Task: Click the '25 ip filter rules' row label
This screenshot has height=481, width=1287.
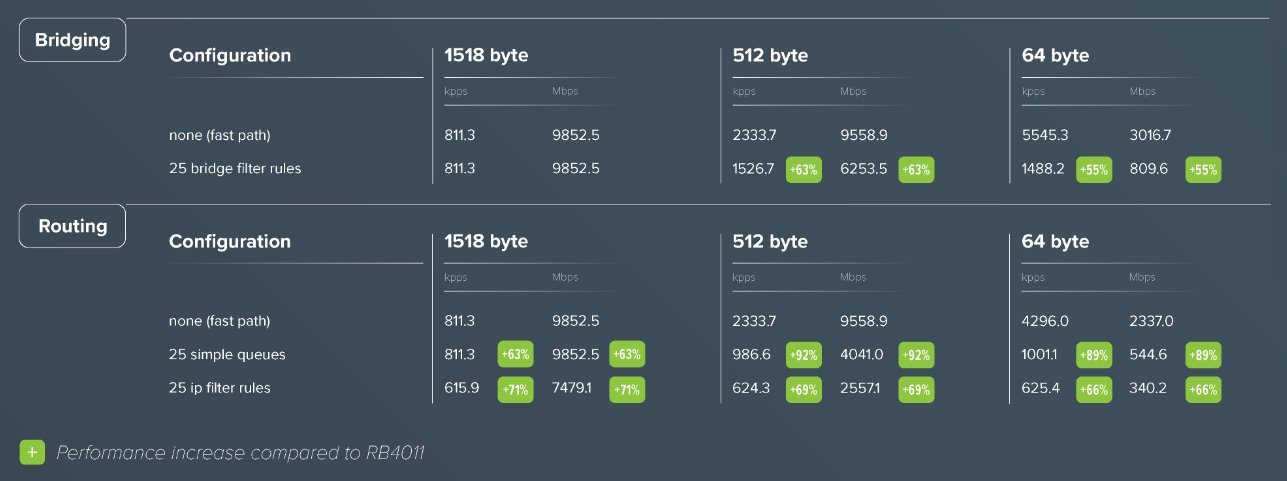Action: [x=220, y=388]
